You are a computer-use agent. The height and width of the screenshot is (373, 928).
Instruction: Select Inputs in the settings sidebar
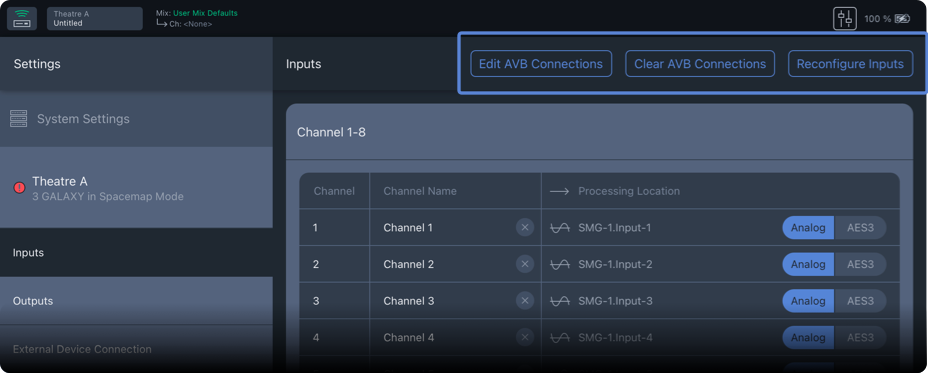[x=136, y=253]
